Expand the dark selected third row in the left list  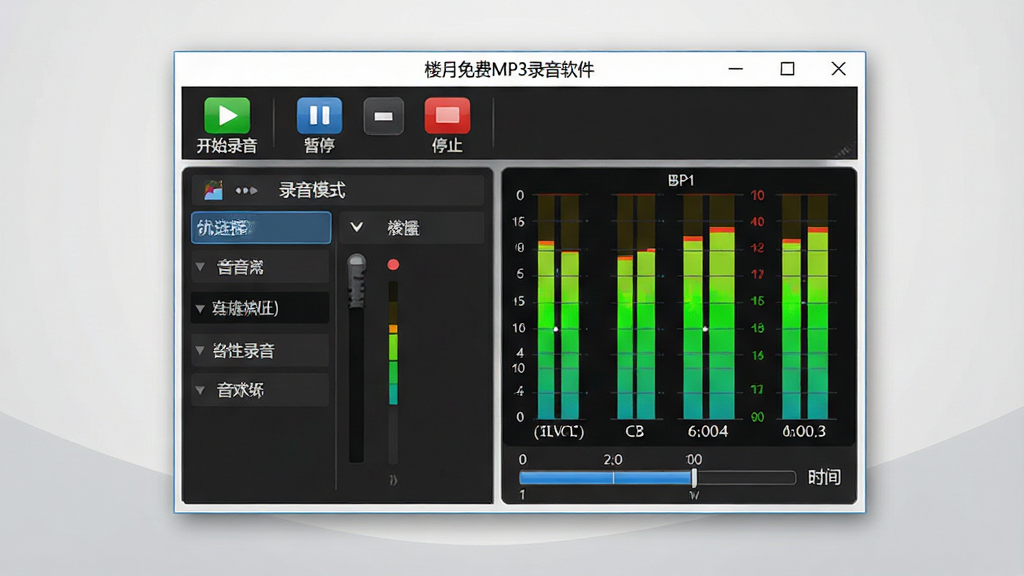(200, 308)
